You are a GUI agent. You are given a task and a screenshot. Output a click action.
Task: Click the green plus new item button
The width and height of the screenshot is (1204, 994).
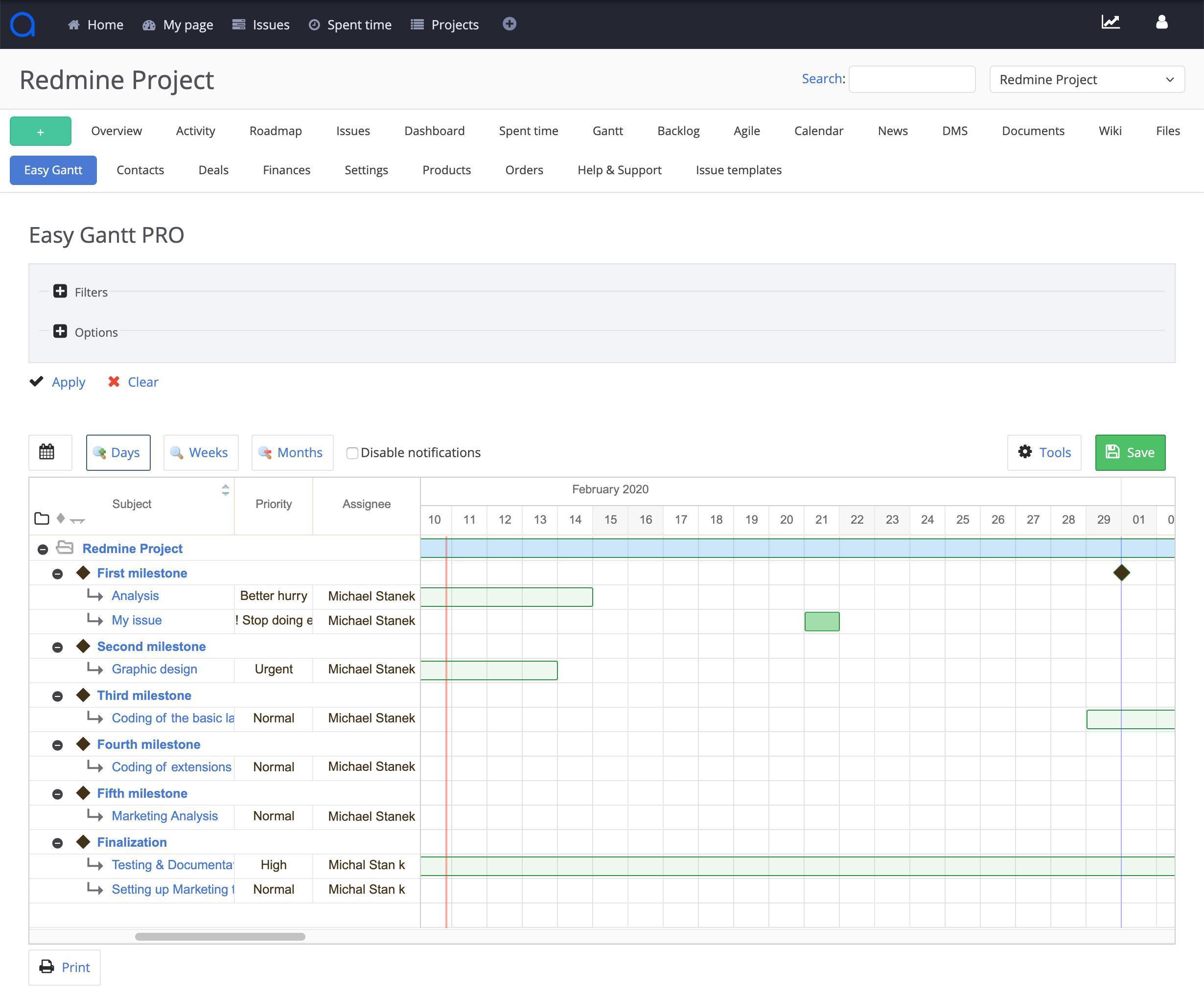click(41, 131)
